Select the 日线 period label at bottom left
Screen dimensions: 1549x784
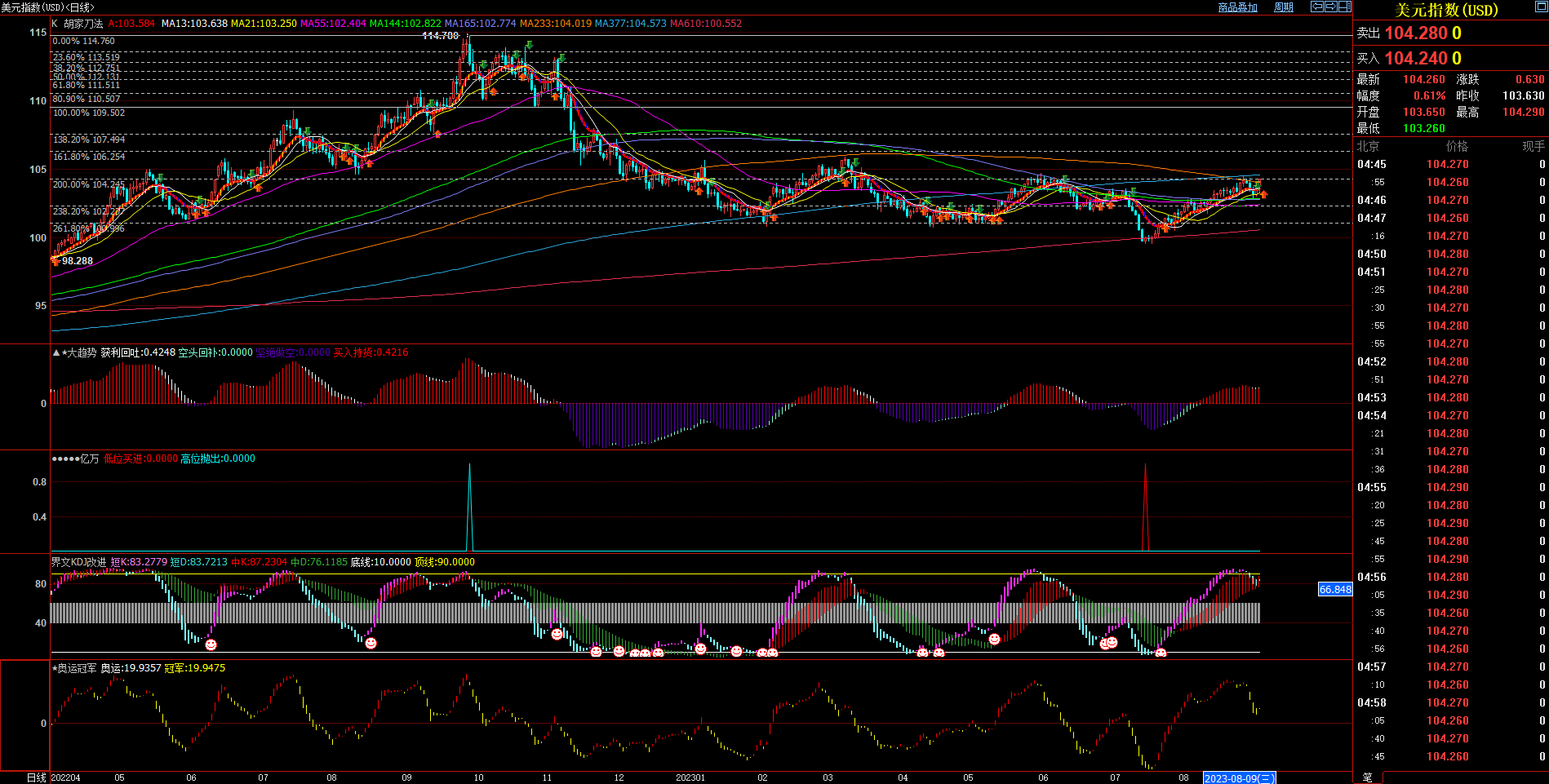coord(37,777)
